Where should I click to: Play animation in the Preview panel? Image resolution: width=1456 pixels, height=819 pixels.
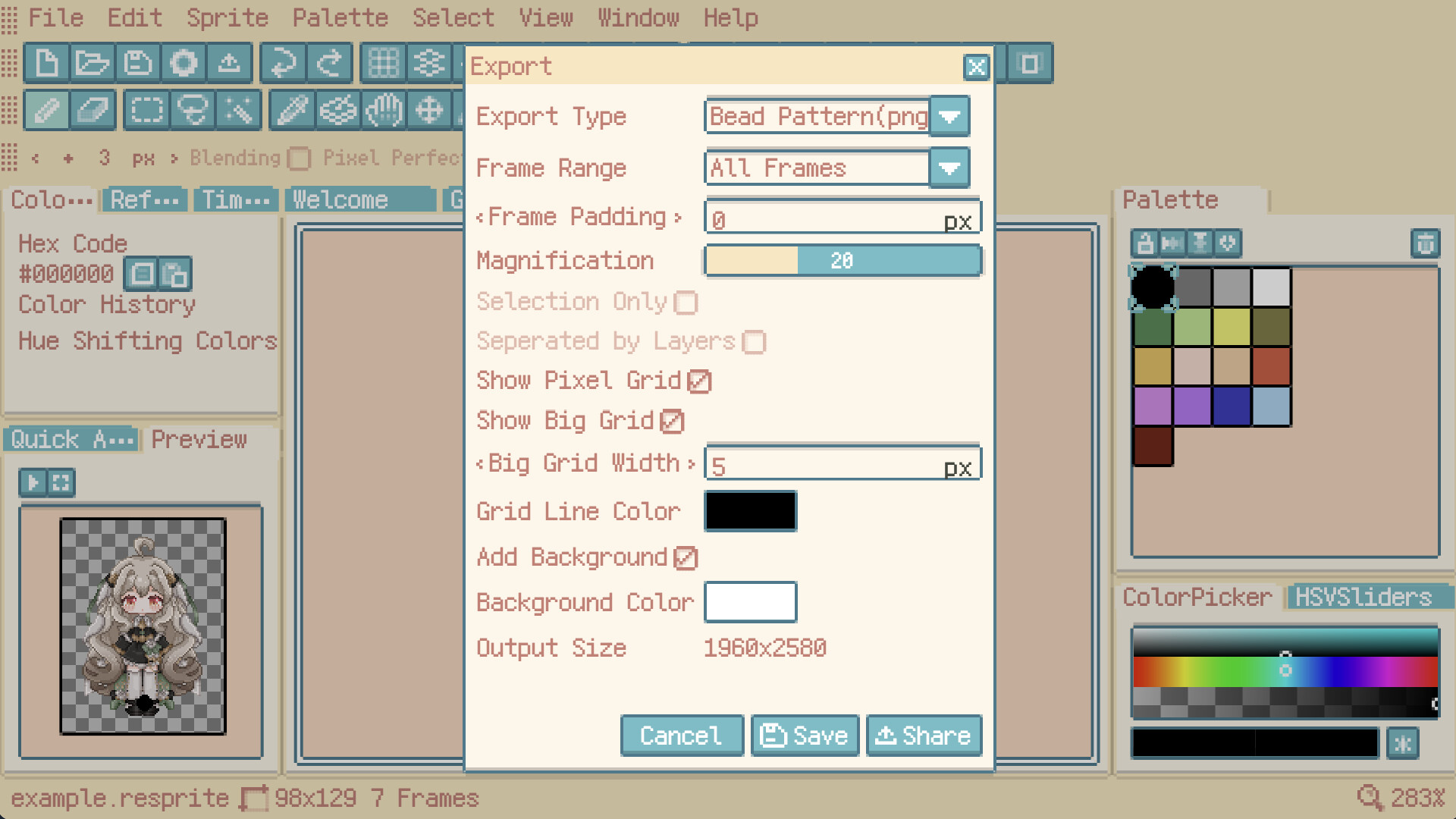coord(33,482)
